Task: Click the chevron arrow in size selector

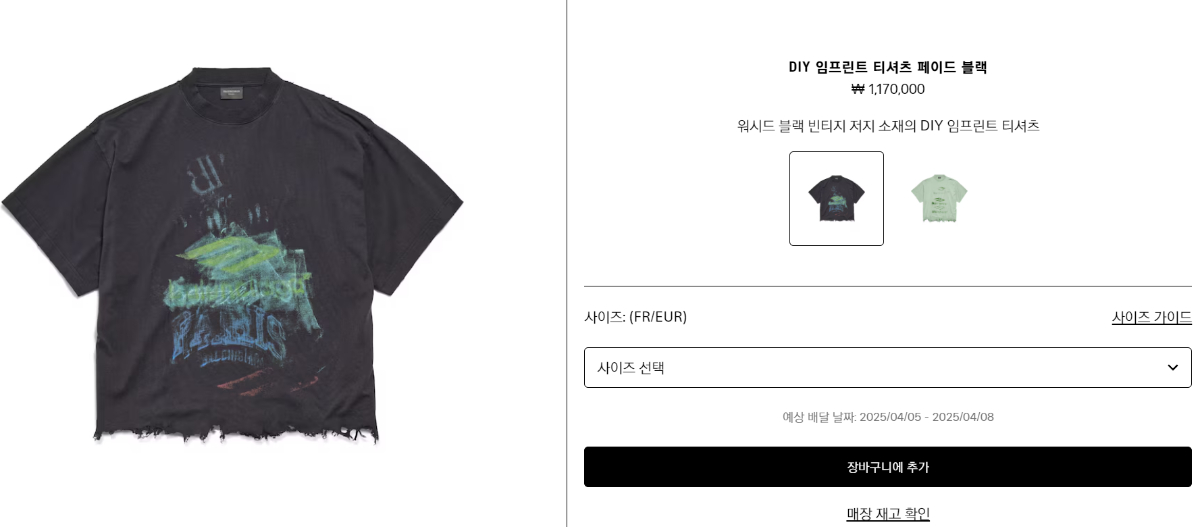Action: coord(1172,367)
